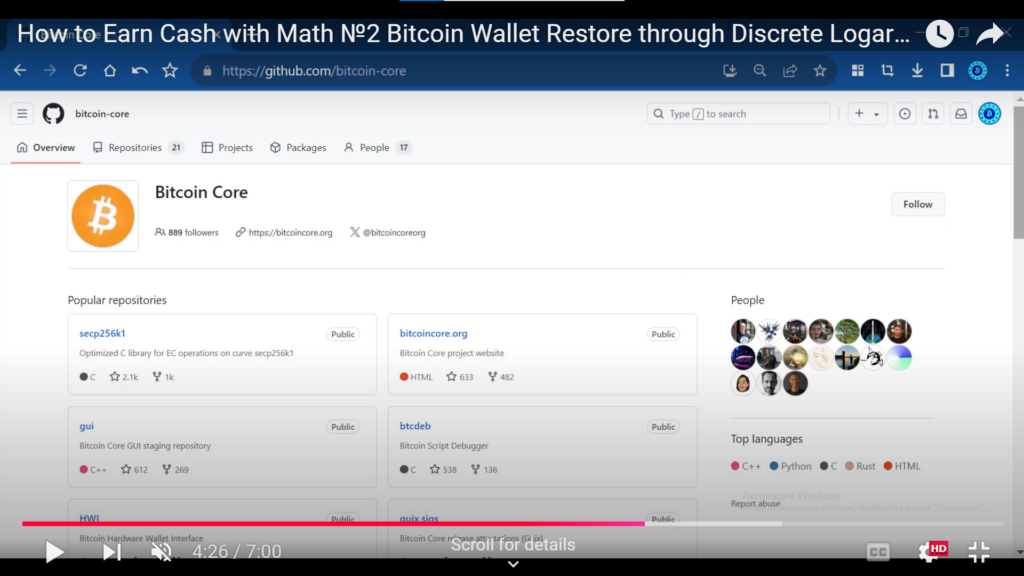Open video HD settings gear

(x=932, y=551)
